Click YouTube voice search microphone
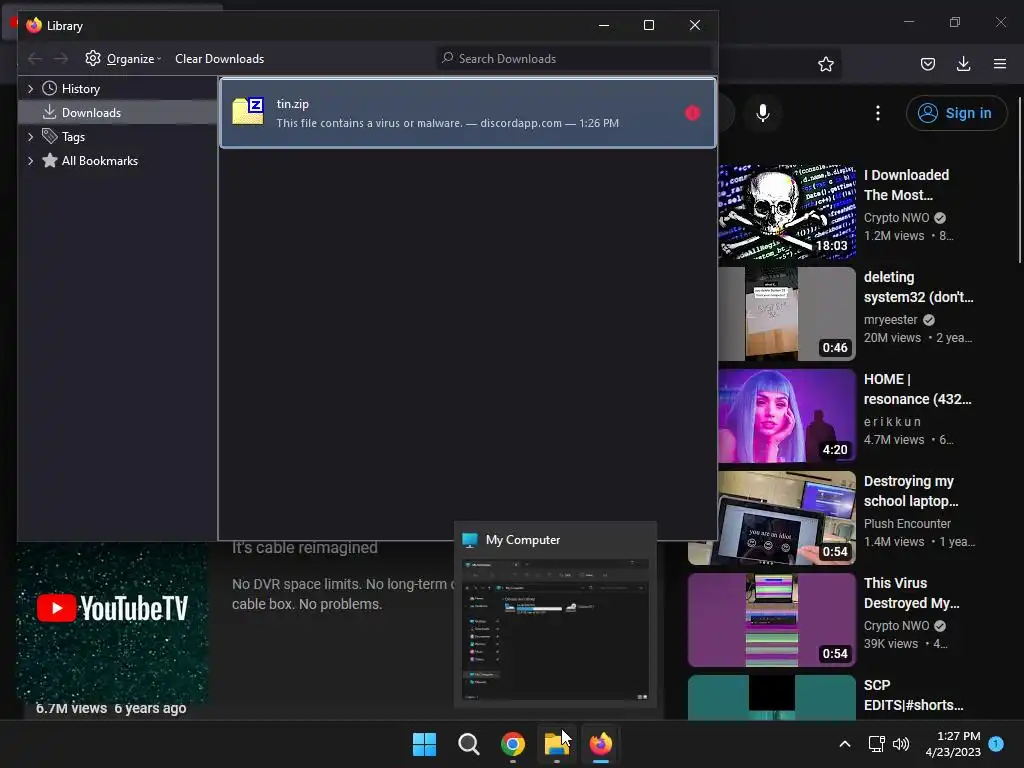Screen dimensions: 1024x768 (762, 113)
